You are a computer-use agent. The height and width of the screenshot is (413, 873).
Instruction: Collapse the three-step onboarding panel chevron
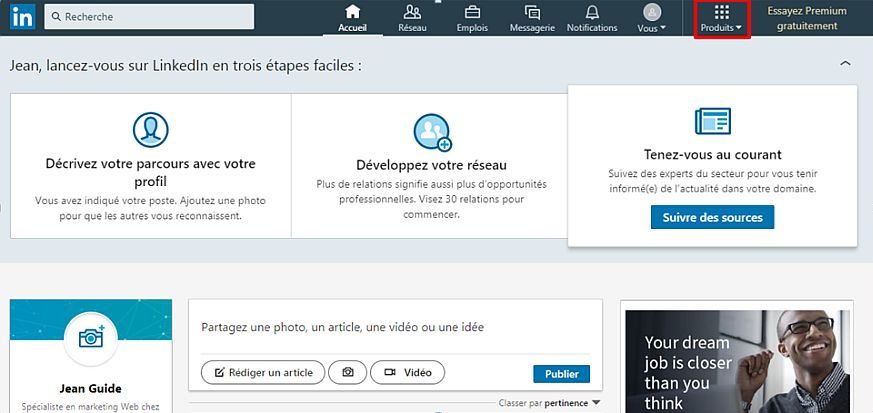[845, 63]
